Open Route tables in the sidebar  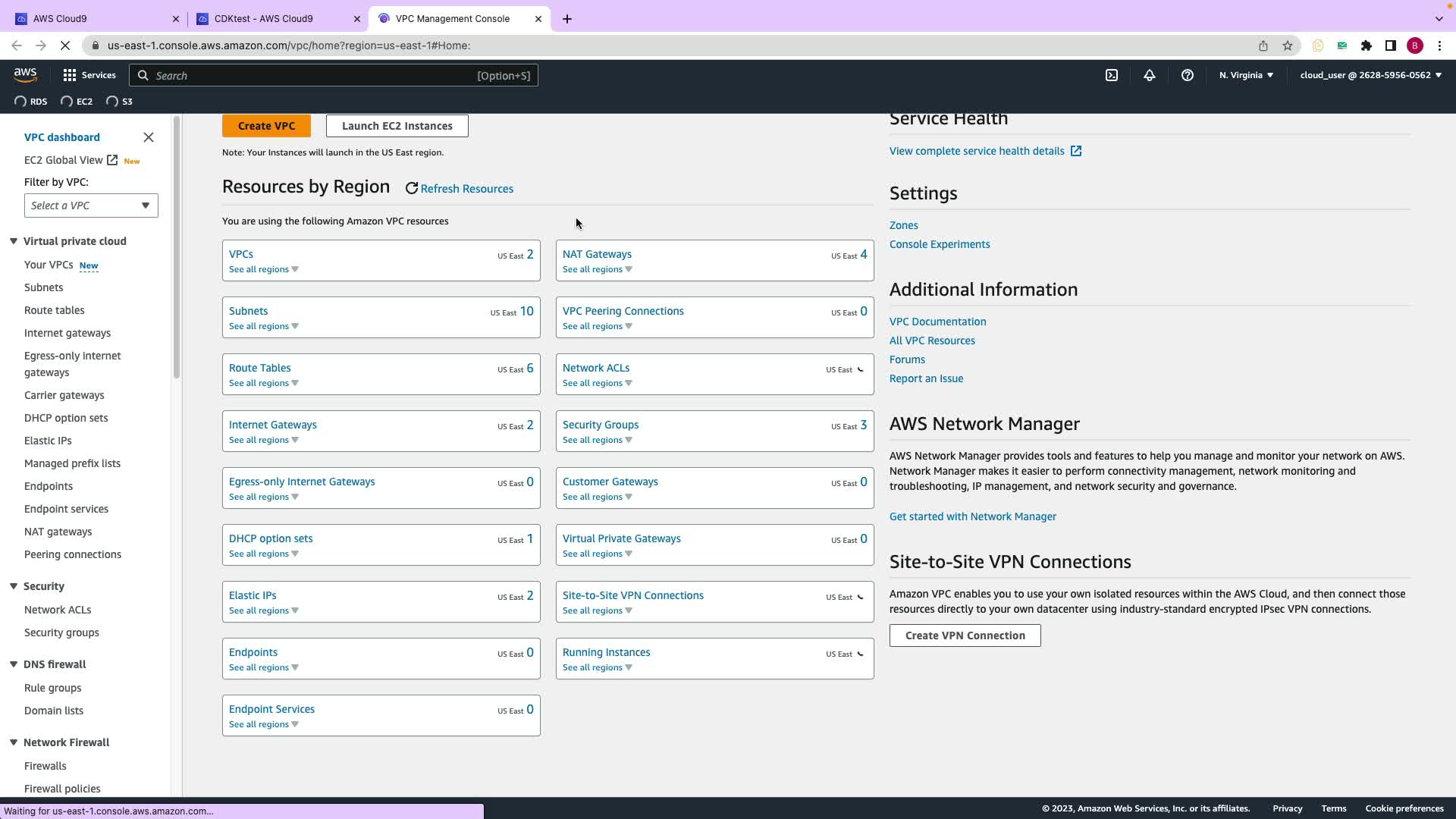coord(54,310)
